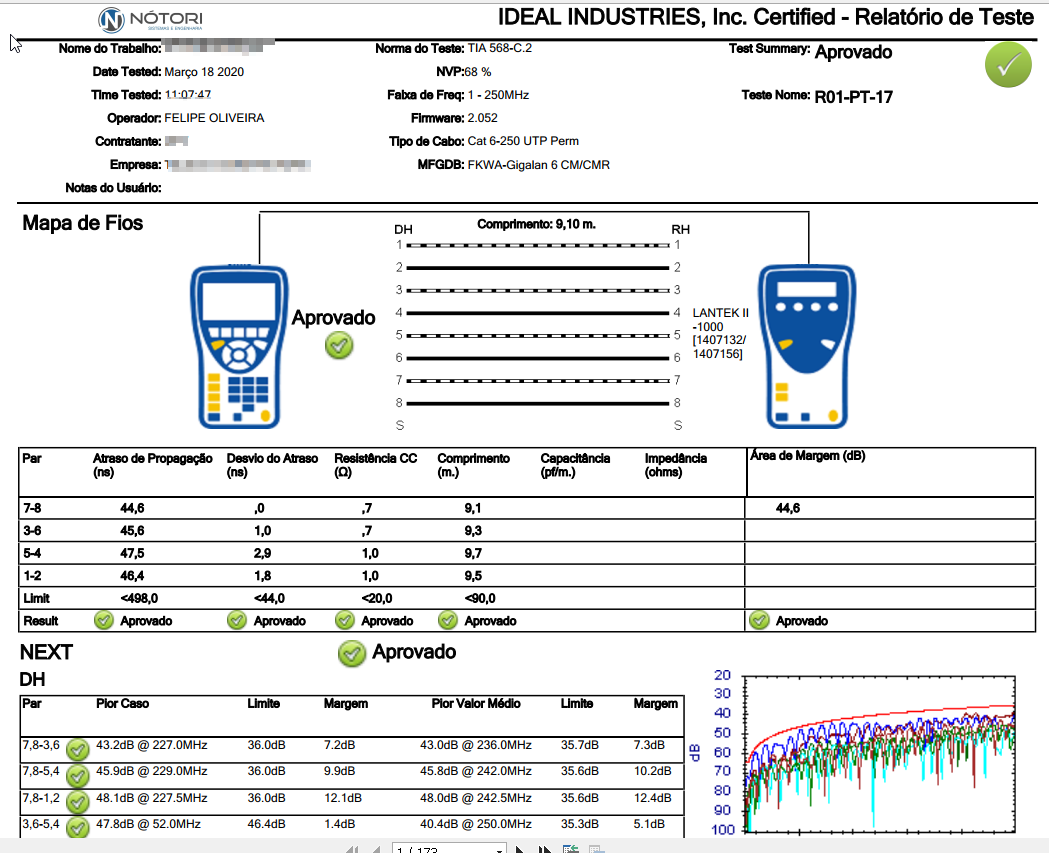Image resolution: width=1049 pixels, height=853 pixels.
Task: Click the test standard TIA 568-C.2
Action: click(x=500, y=48)
